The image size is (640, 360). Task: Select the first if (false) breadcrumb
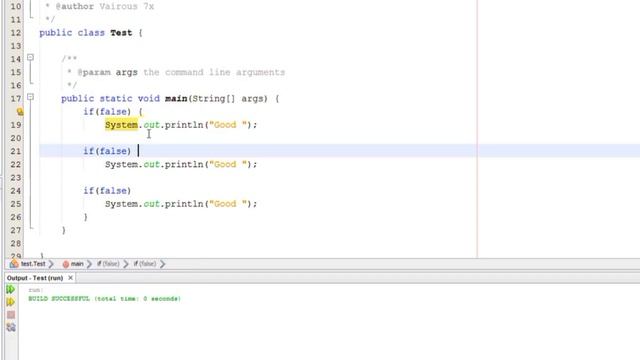(108, 264)
